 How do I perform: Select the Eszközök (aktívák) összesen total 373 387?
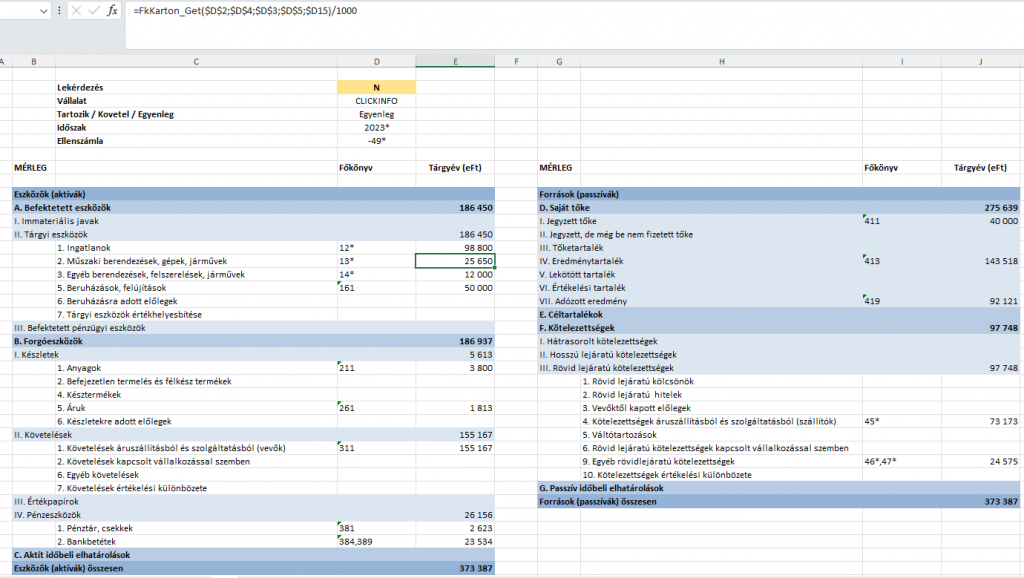pyautogui.click(x=455, y=568)
